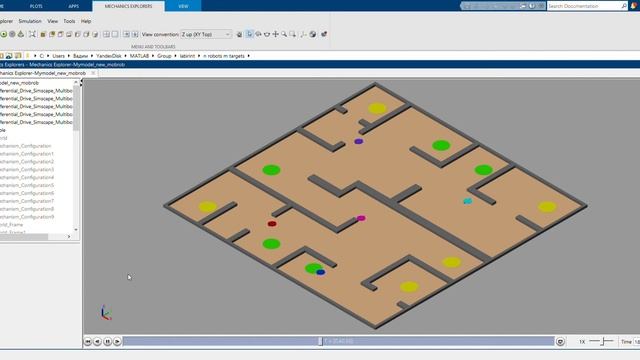Click tree panel scroll-down arrow
Viewport: 640px width, 360px height.
(76, 230)
